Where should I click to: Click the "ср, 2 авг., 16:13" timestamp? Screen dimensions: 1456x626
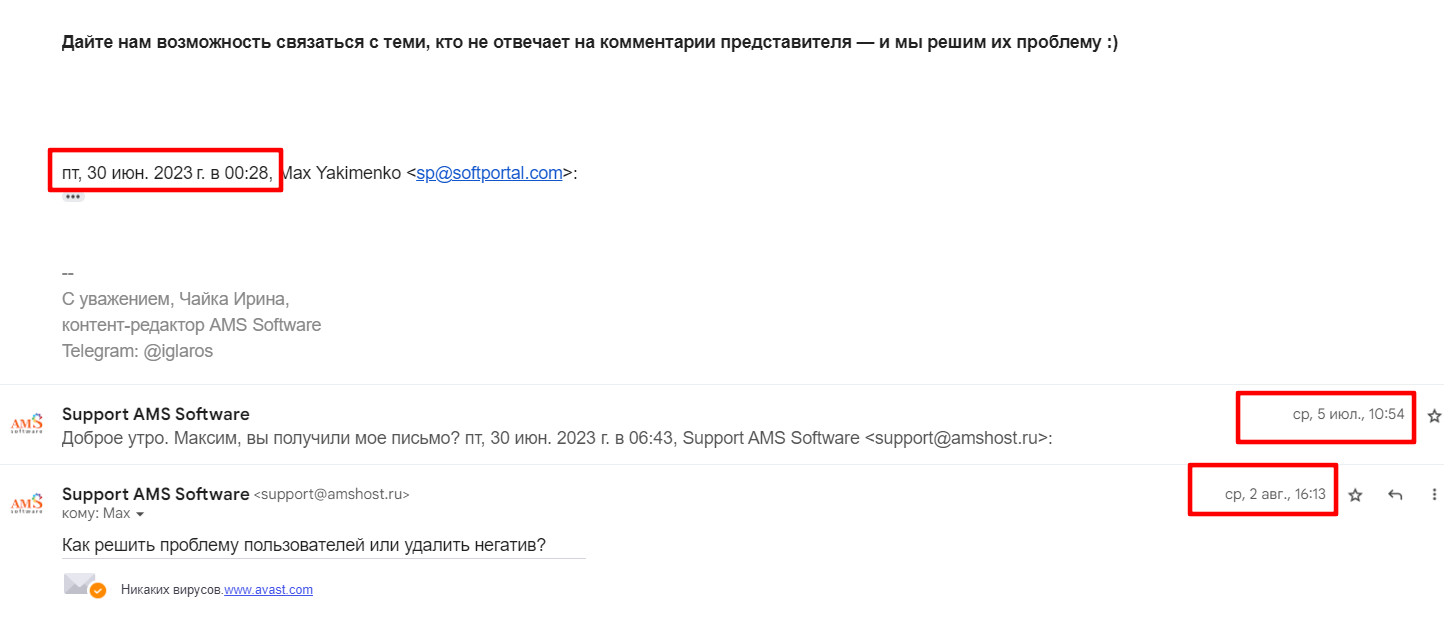pyautogui.click(x=1275, y=495)
